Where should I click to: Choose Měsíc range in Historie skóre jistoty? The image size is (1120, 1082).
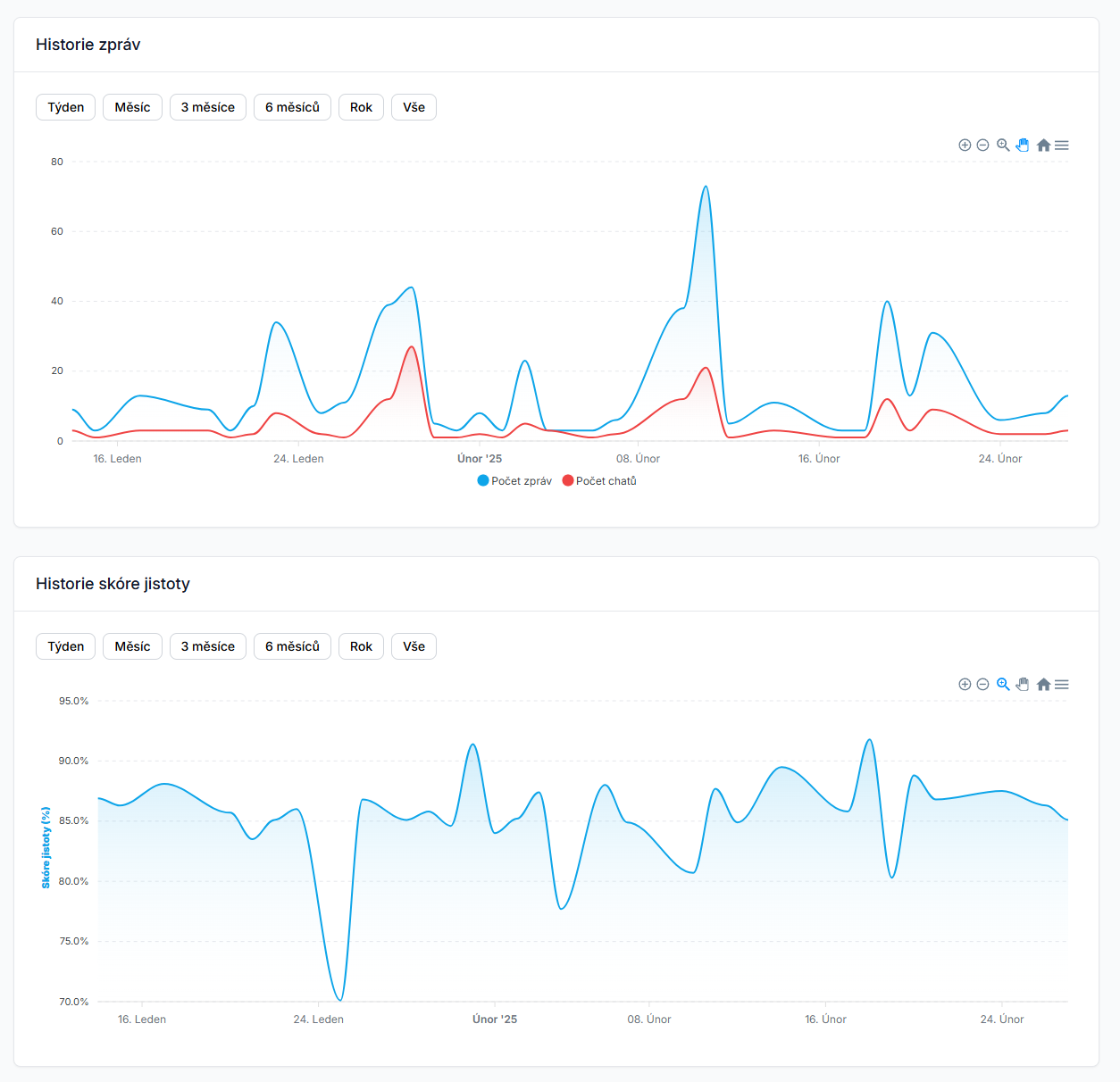point(132,646)
